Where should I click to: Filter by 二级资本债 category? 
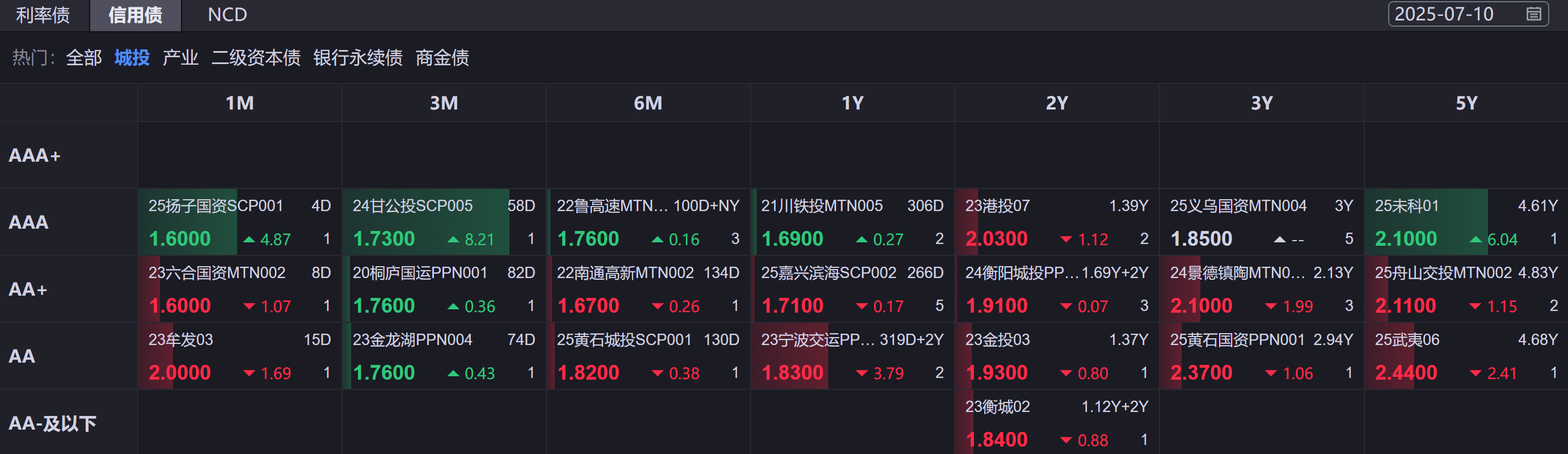[x=256, y=58]
